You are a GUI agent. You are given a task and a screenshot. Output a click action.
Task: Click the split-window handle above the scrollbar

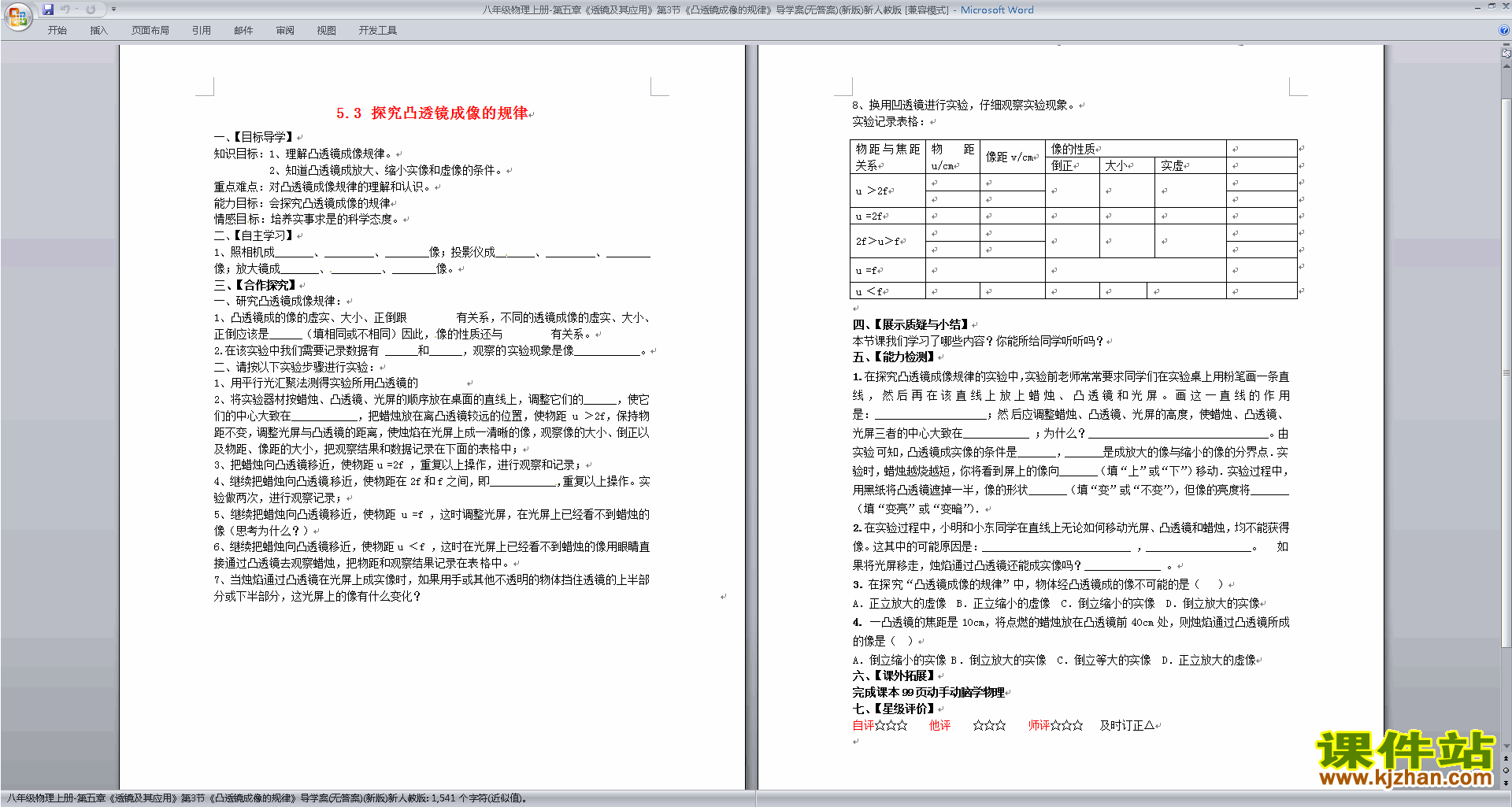tap(1506, 46)
